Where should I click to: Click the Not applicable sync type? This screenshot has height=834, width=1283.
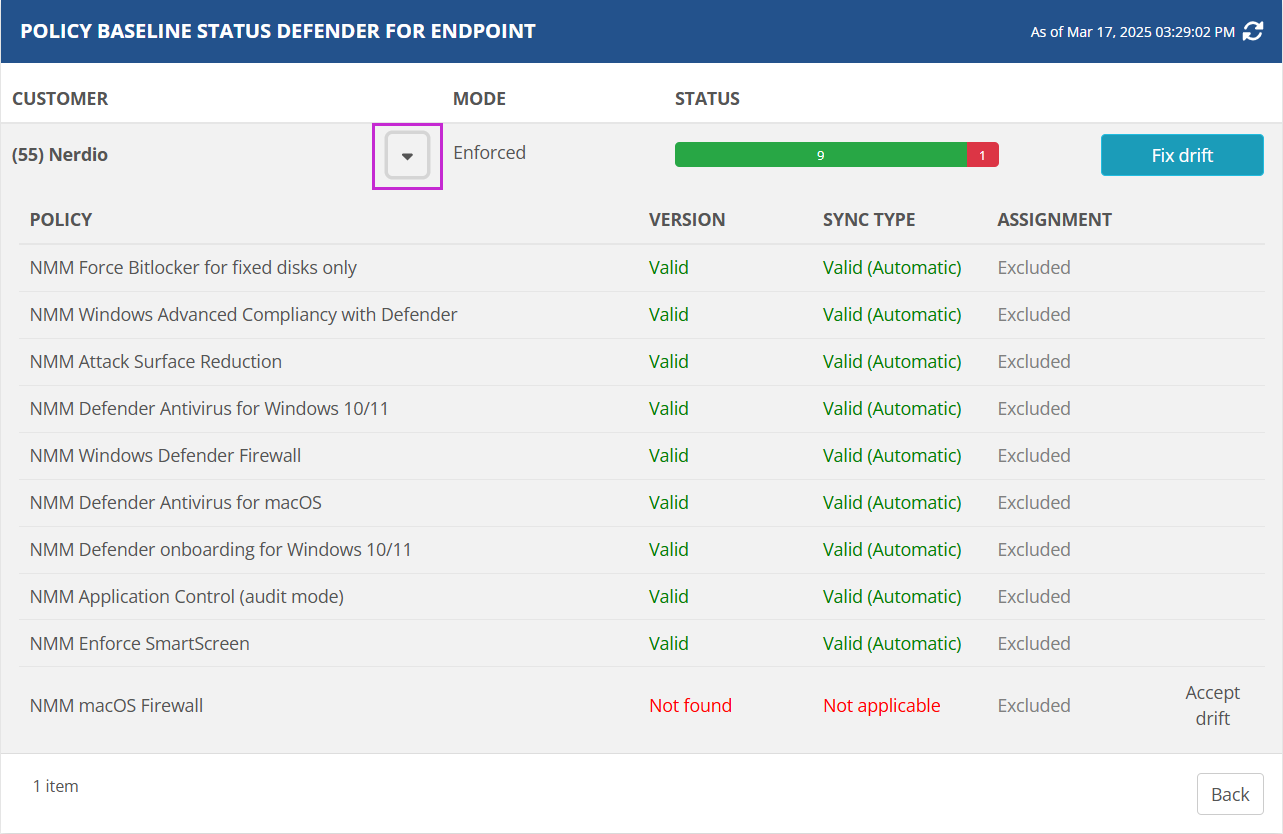tap(882, 705)
